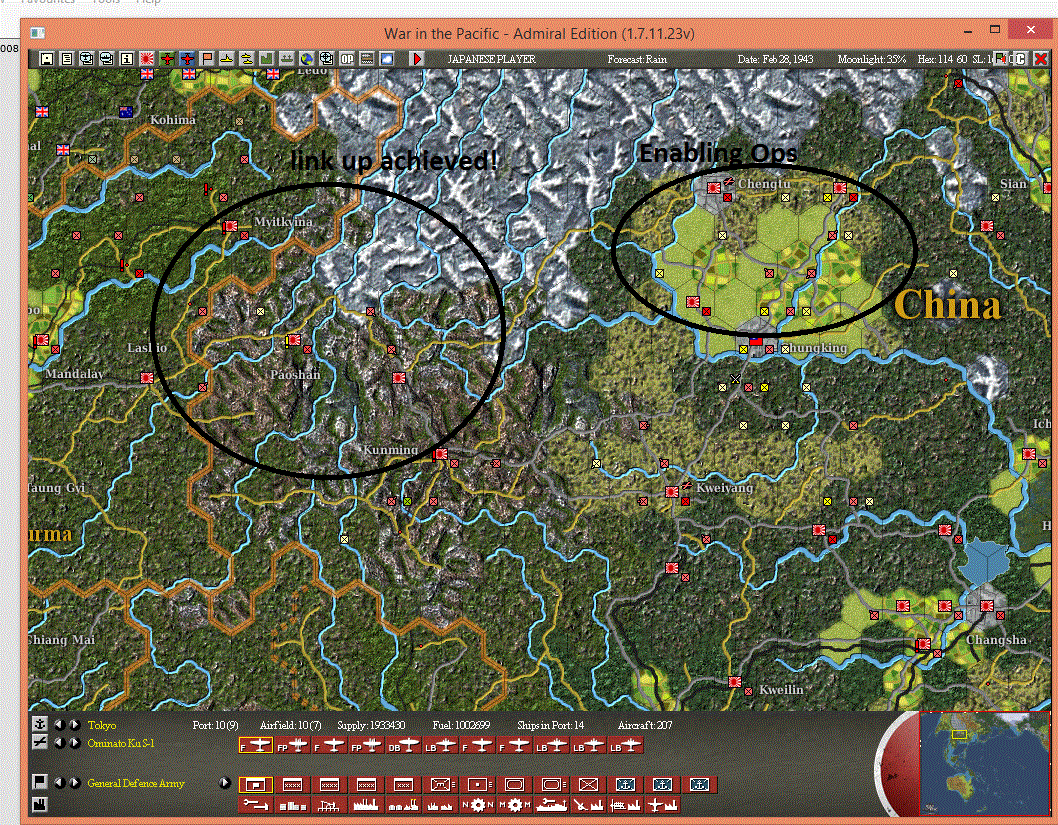Viewport: 1058px width, 825px height.
Task: Click the cloud weather toolbar icon
Action: (x=387, y=59)
